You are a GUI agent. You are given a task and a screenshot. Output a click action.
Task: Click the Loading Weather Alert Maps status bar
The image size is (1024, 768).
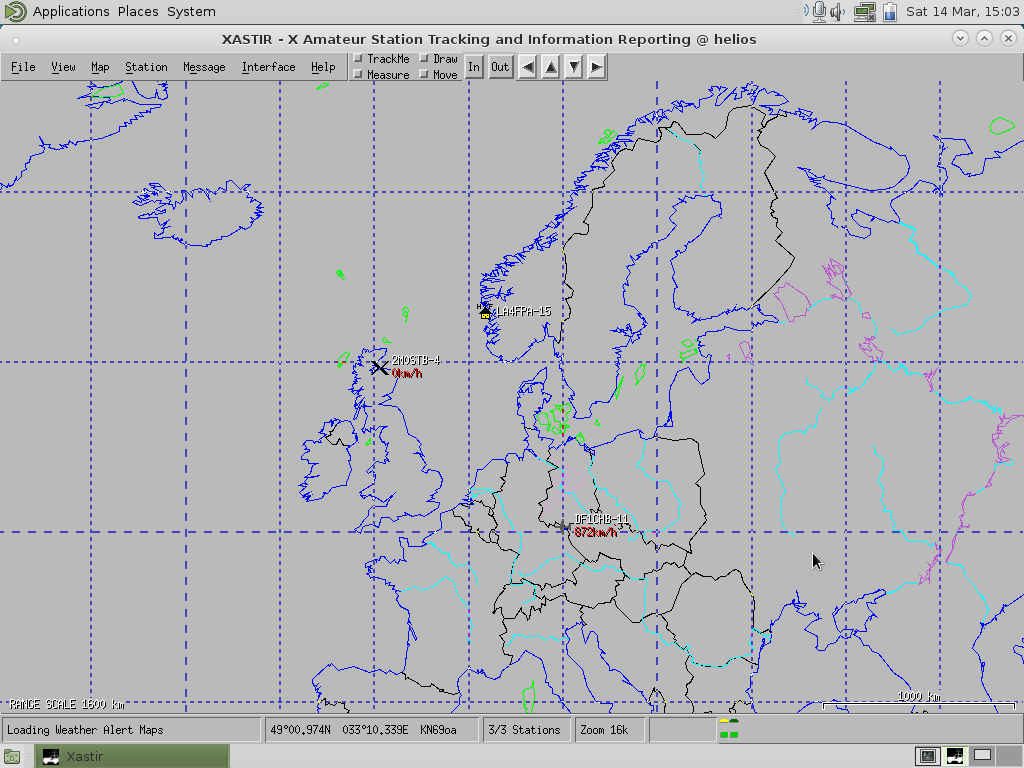pyautogui.click(x=130, y=729)
